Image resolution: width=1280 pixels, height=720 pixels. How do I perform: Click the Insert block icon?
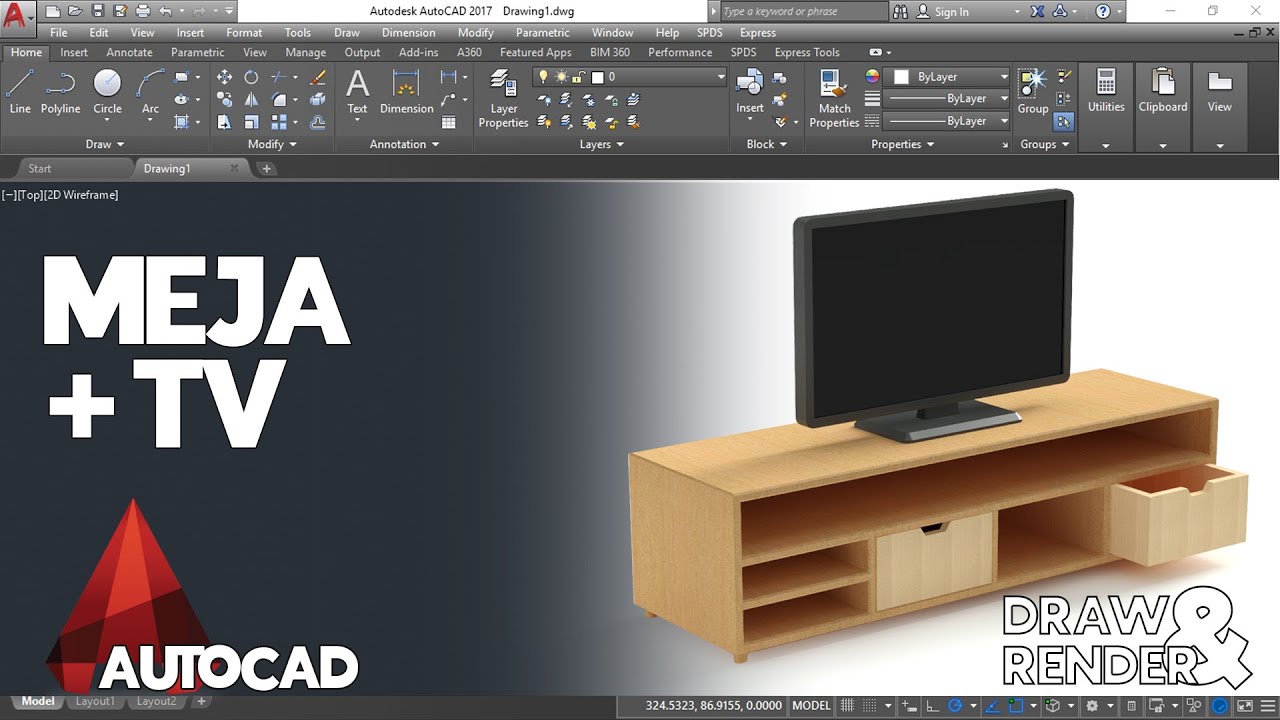click(x=750, y=91)
